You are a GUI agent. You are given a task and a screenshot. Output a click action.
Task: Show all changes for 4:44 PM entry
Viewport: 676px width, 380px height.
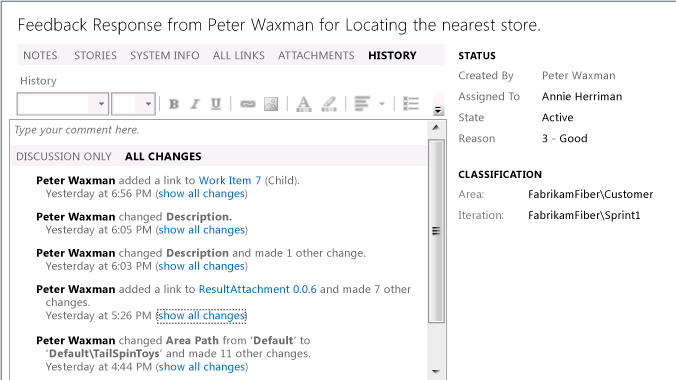point(202,367)
